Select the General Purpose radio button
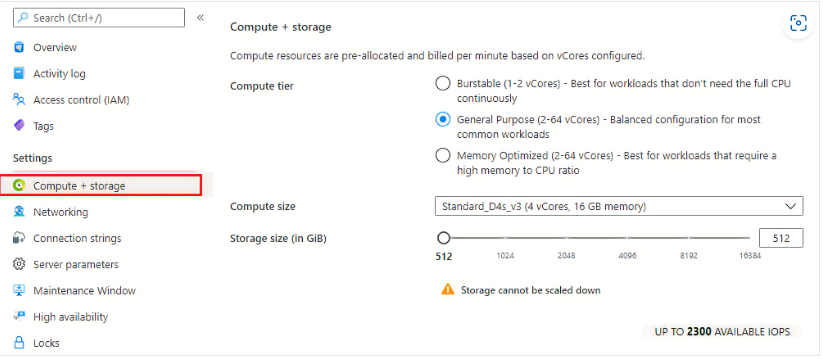Viewport: 823px width, 360px height. pos(443,120)
